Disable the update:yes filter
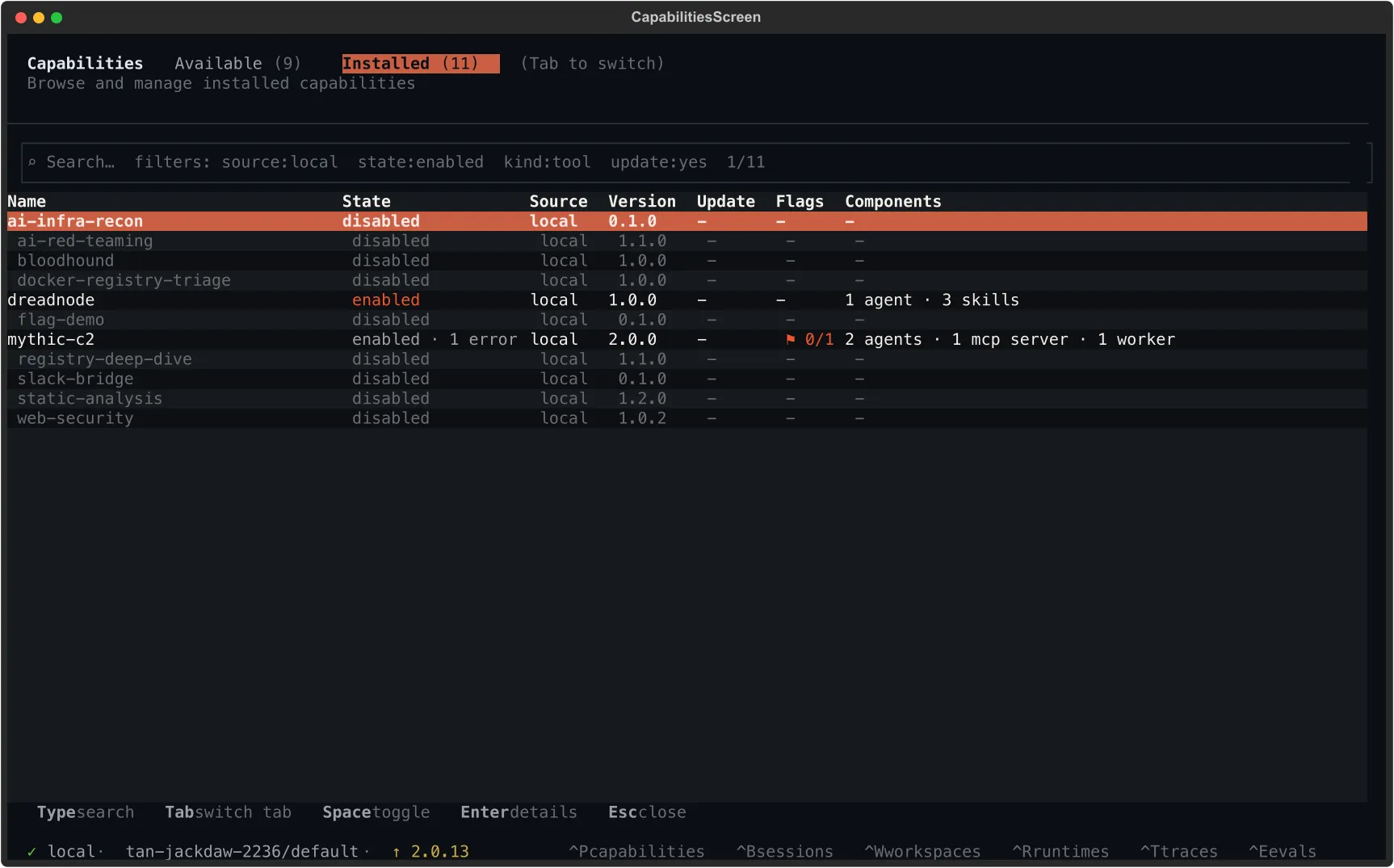Screen dimensions: 1394x868 (x=658, y=162)
